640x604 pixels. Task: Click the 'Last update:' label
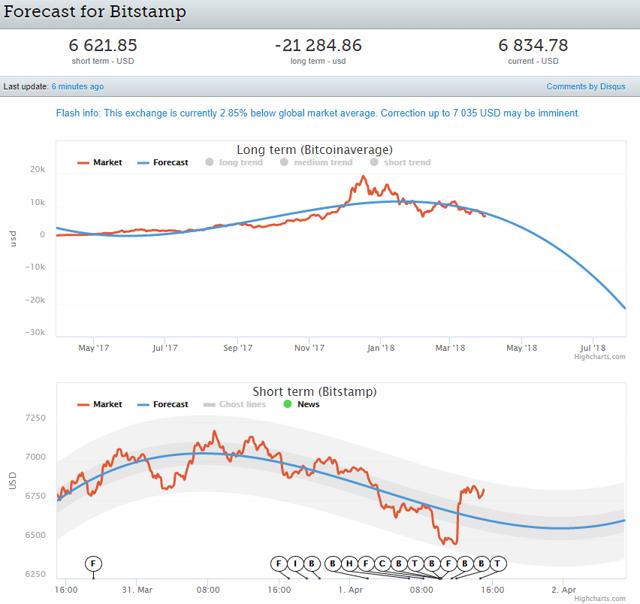pos(26,87)
